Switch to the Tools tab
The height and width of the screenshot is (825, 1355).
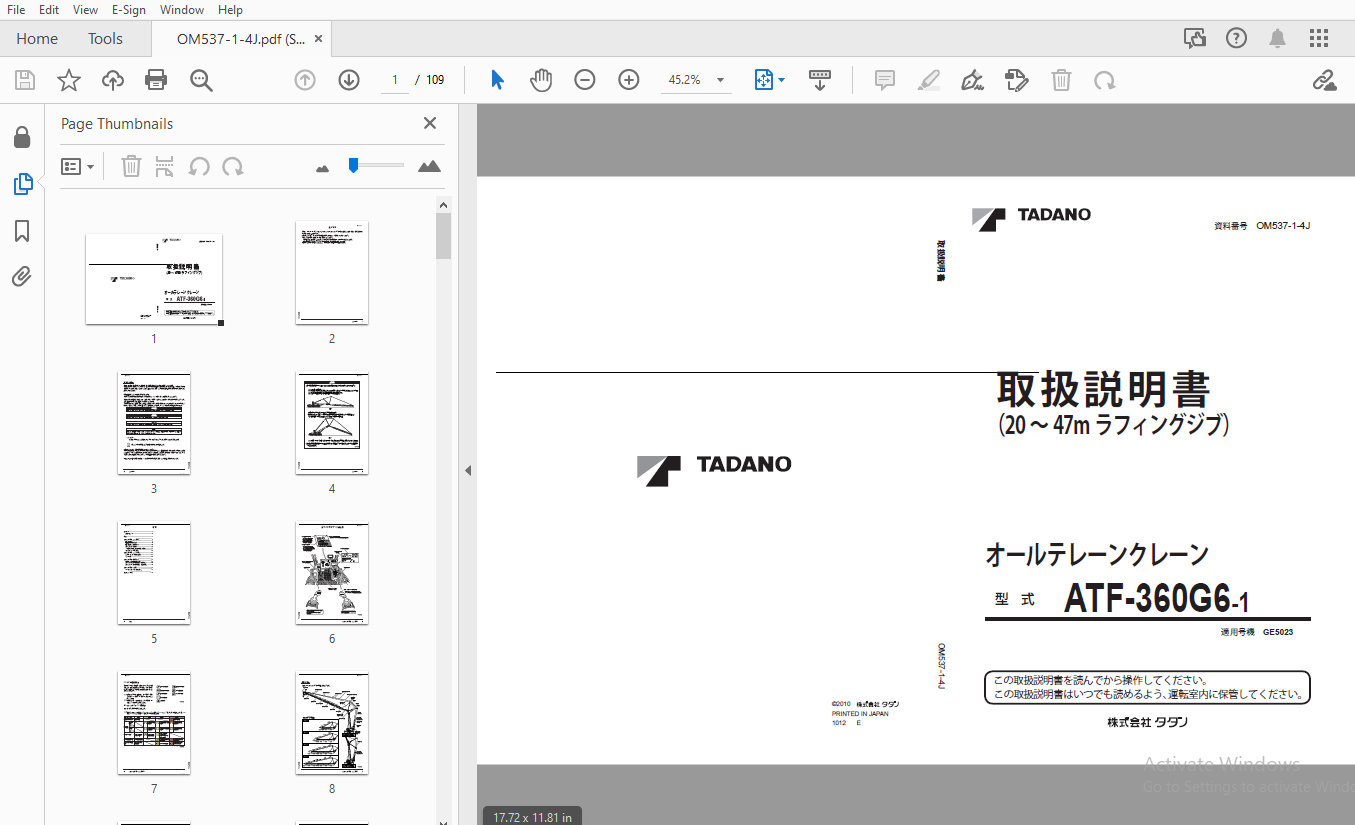coord(105,38)
